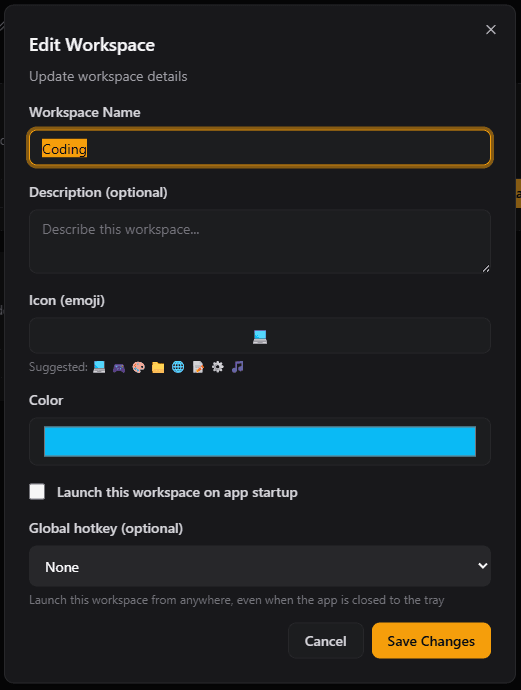Select the artist palette suggested emoji
This screenshot has height=690, width=521.
[x=139, y=367]
